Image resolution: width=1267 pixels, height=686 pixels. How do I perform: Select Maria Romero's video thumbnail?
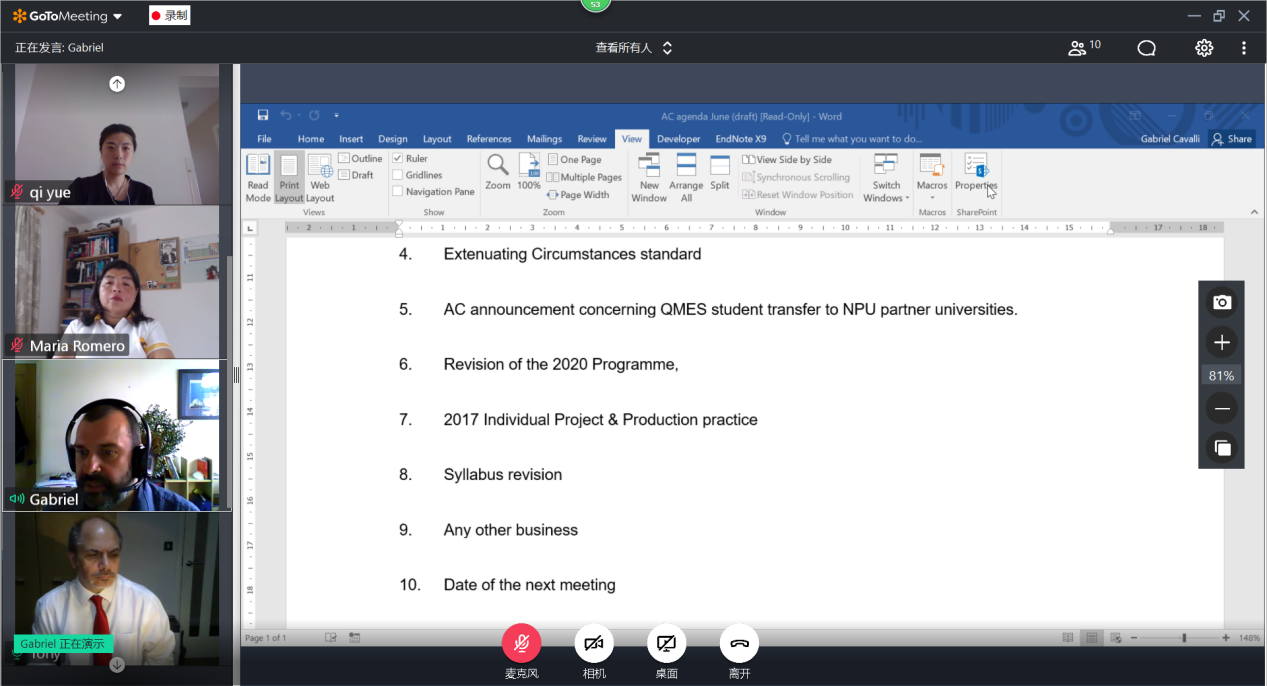click(x=117, y=282)
